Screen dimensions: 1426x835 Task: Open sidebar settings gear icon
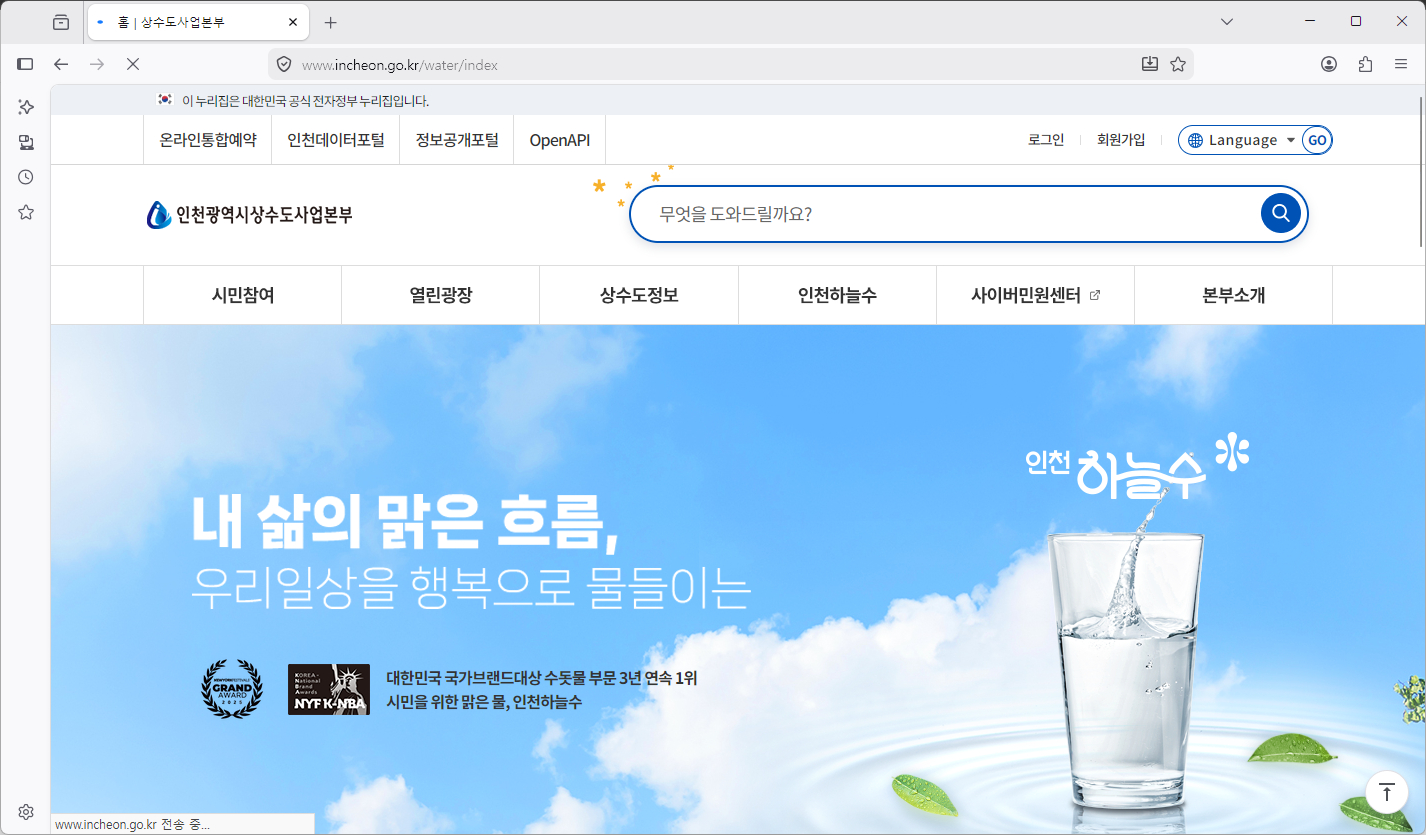tap(26, 811)
